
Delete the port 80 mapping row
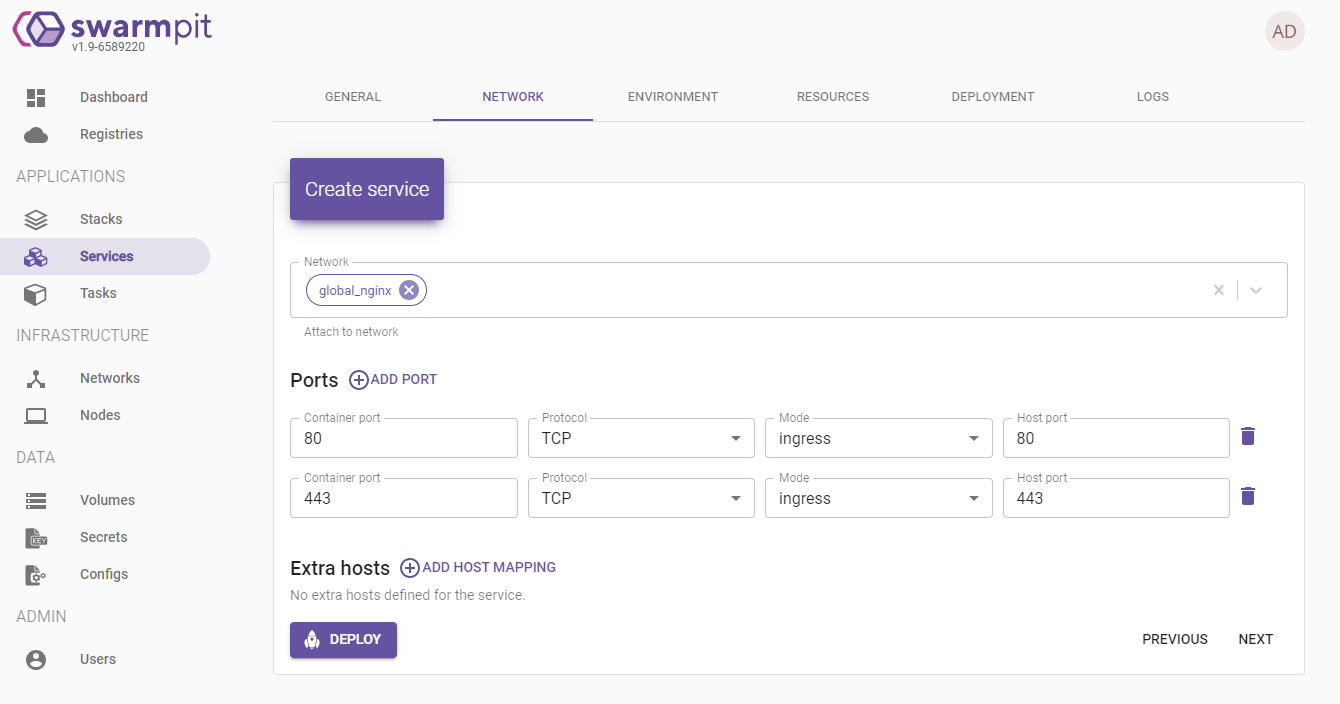[1248, 436]
